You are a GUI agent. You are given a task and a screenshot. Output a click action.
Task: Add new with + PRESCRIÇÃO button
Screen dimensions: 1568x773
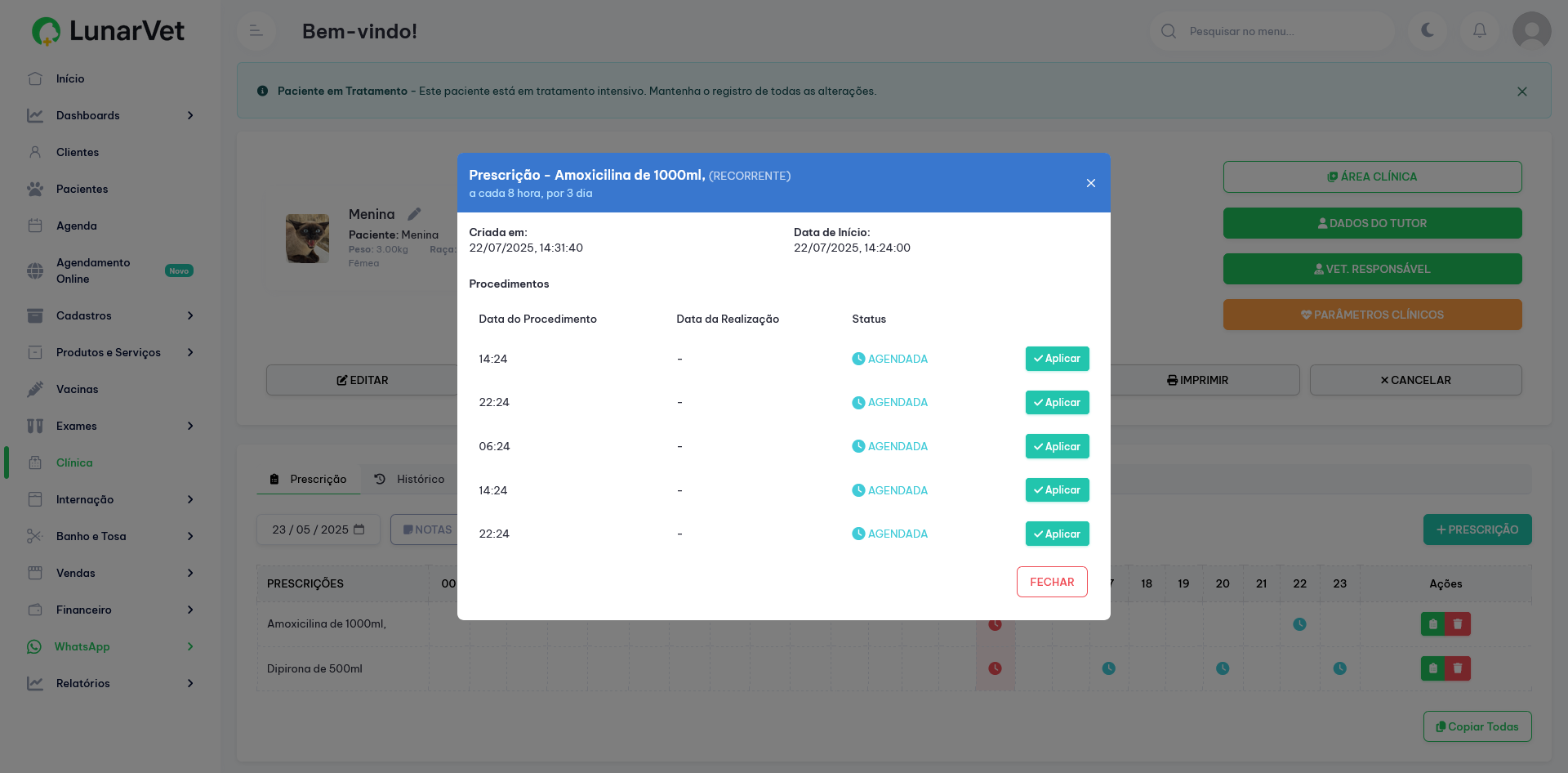pyautogui.click(x=1477, y=529)
